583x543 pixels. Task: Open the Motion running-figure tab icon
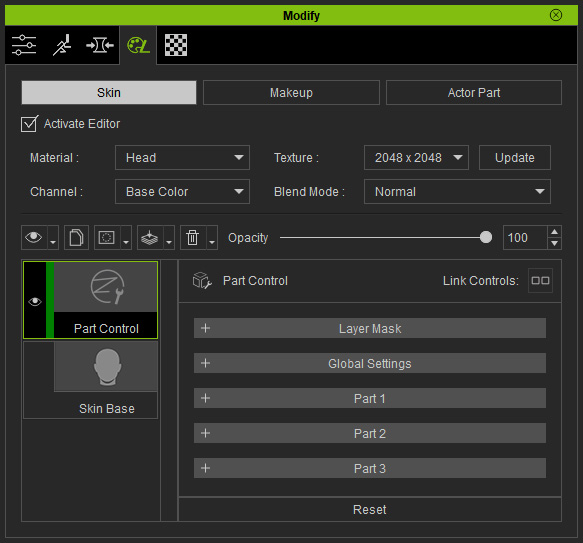[62, 45]
